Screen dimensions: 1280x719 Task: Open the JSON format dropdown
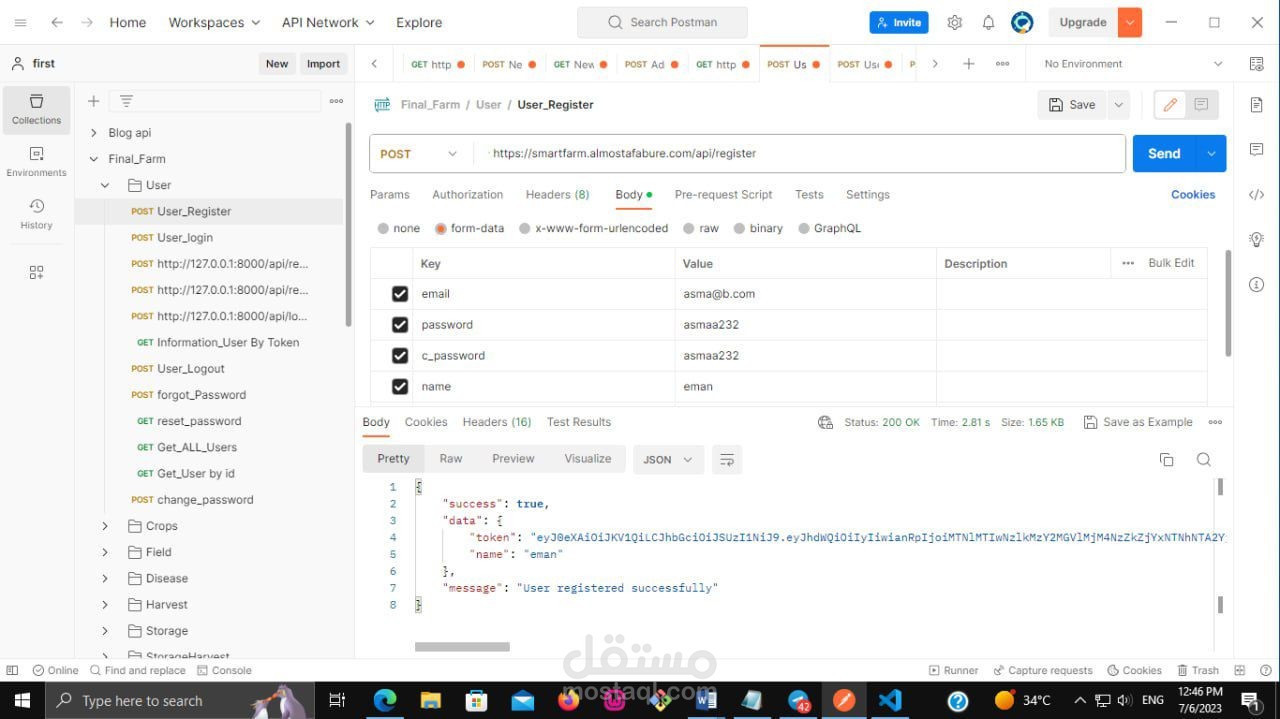click(668, 459)
